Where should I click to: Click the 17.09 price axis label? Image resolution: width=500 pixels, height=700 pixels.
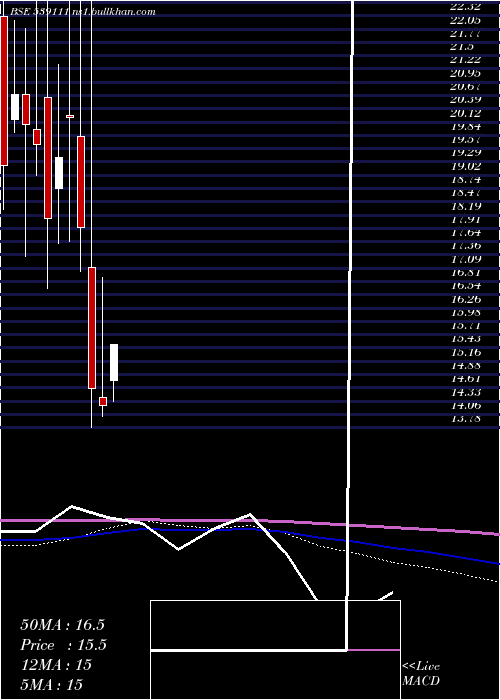pyautogui.click(x=466, y=259)
